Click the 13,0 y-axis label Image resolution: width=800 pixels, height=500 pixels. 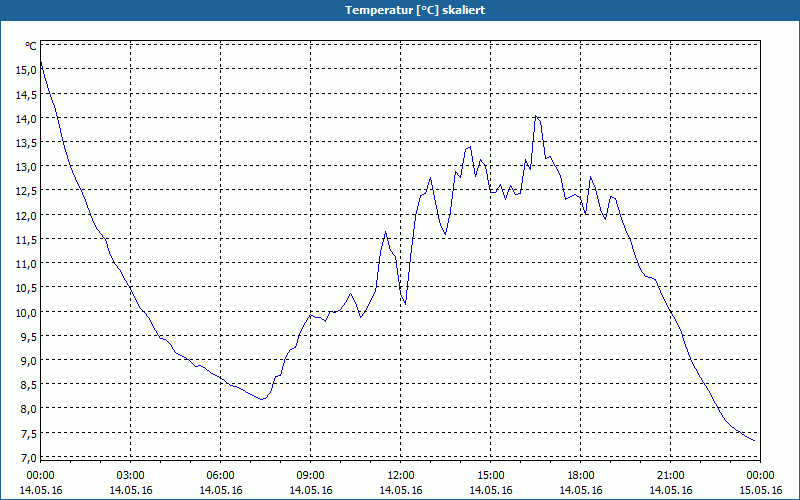26,167
